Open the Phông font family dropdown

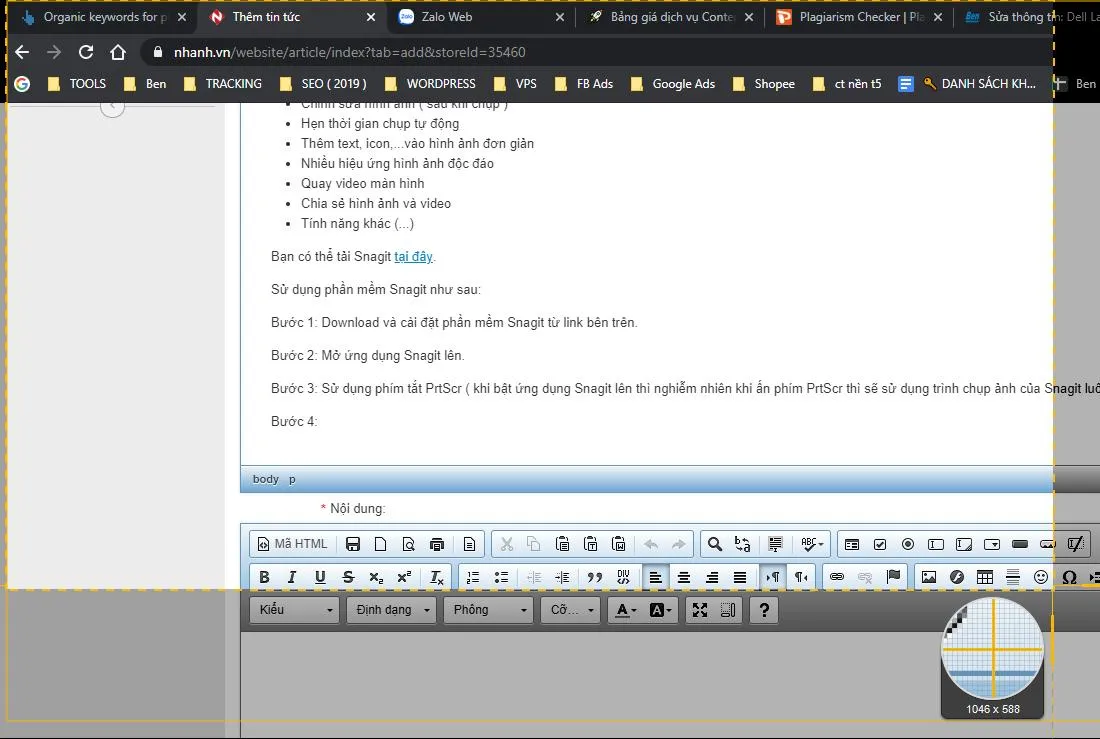(x=488, y=609)
